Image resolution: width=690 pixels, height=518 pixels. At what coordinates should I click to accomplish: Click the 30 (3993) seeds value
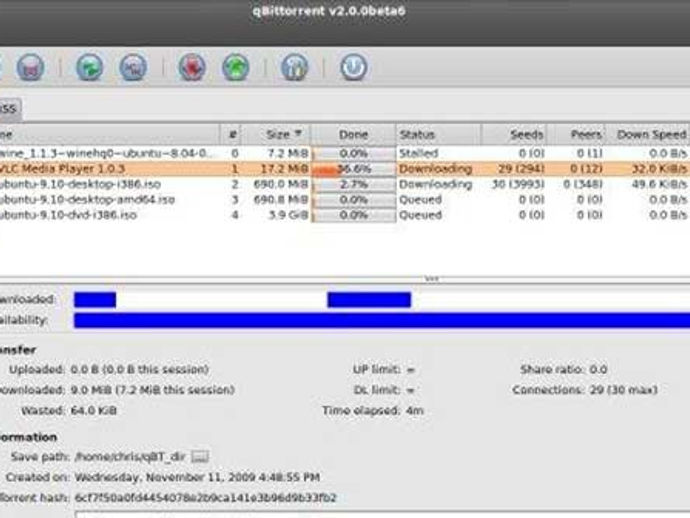[518, 184]
